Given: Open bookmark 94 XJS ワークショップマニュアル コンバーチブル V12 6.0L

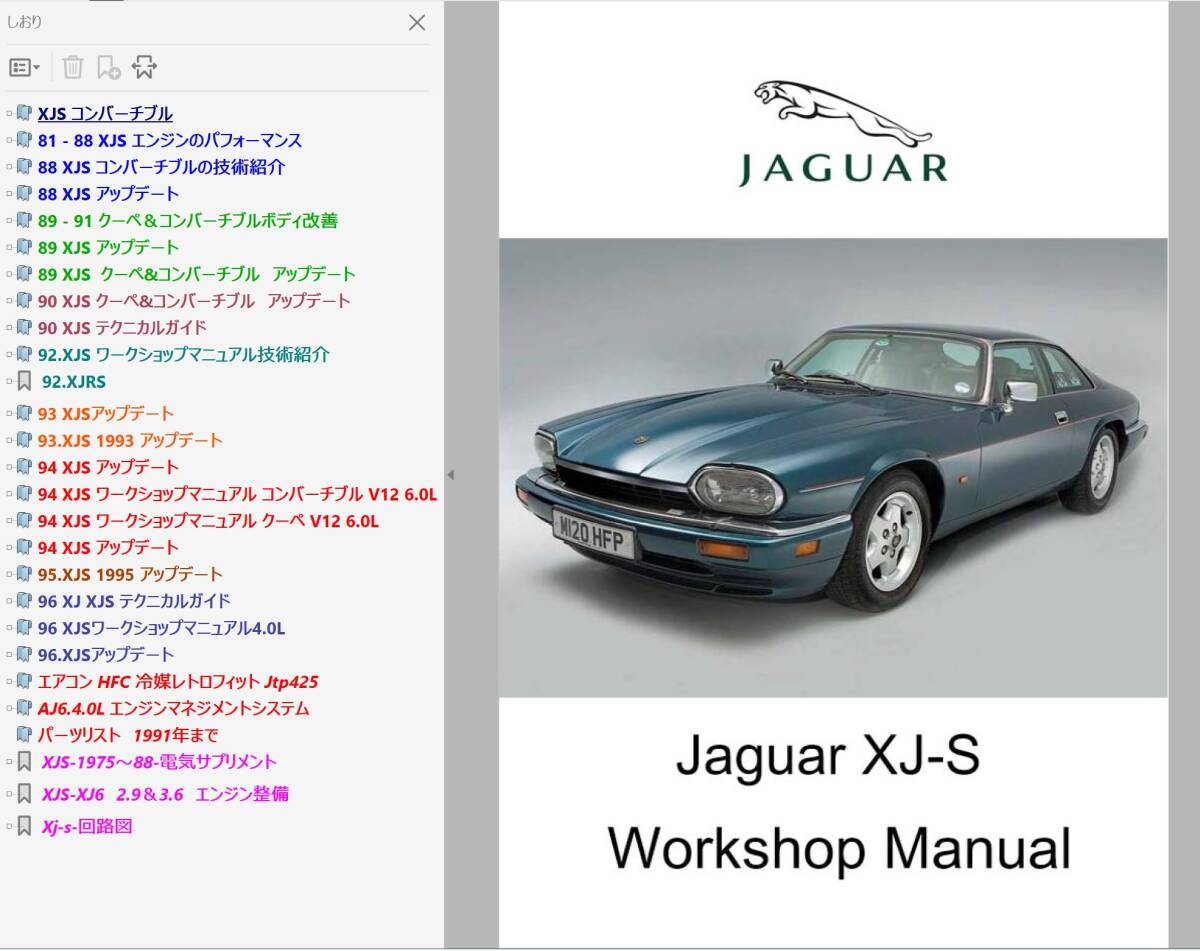Looking at the screenshot, I should click(x=238, y=494).
